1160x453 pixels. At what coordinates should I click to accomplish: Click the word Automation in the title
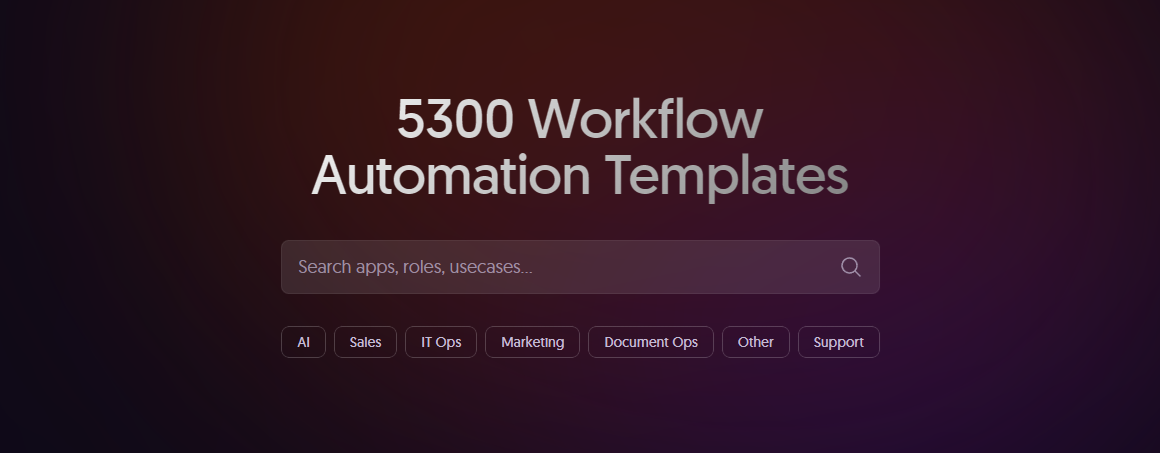pos(451,176)
